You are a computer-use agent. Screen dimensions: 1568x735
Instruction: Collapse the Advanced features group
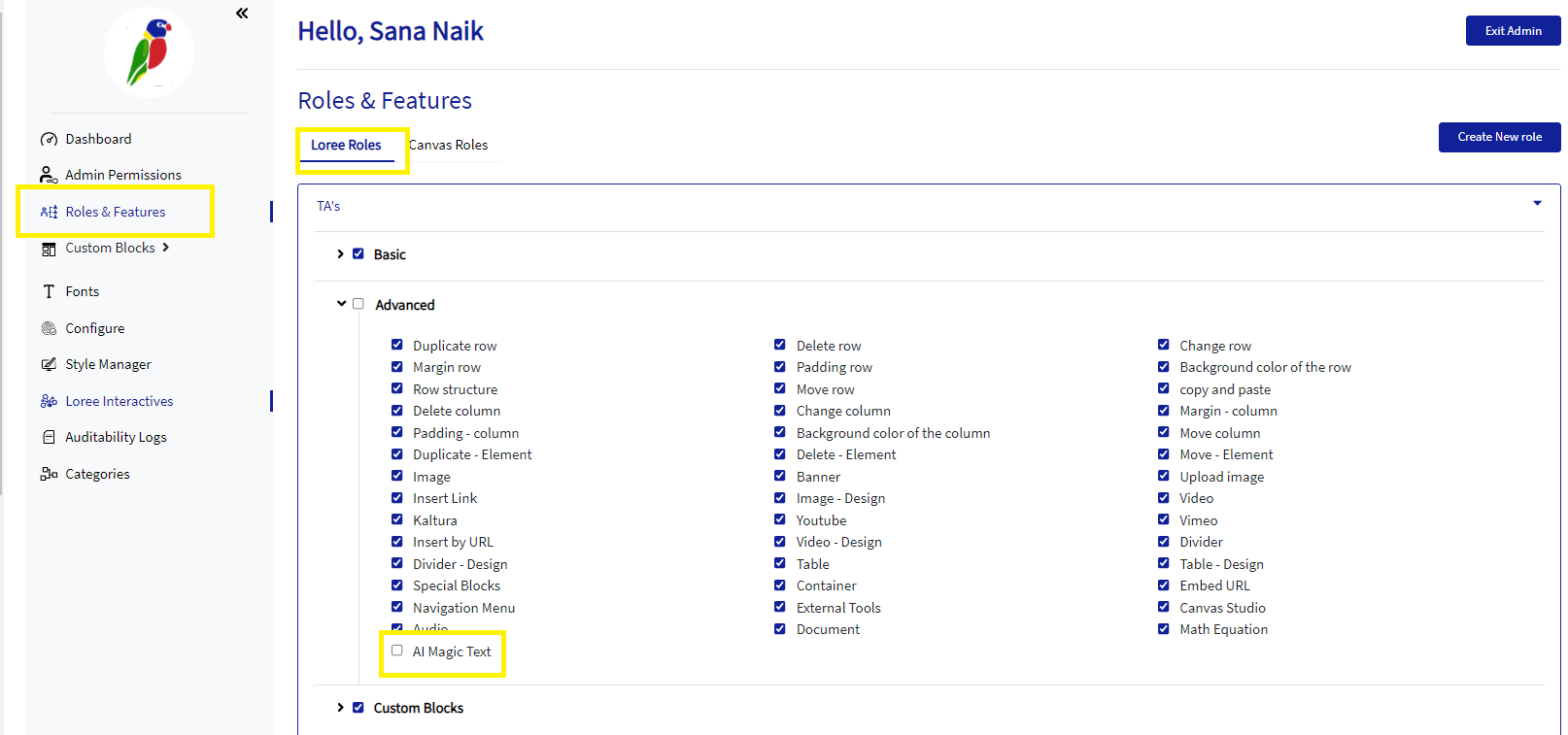pyautogui.click(x=341, y=304)
